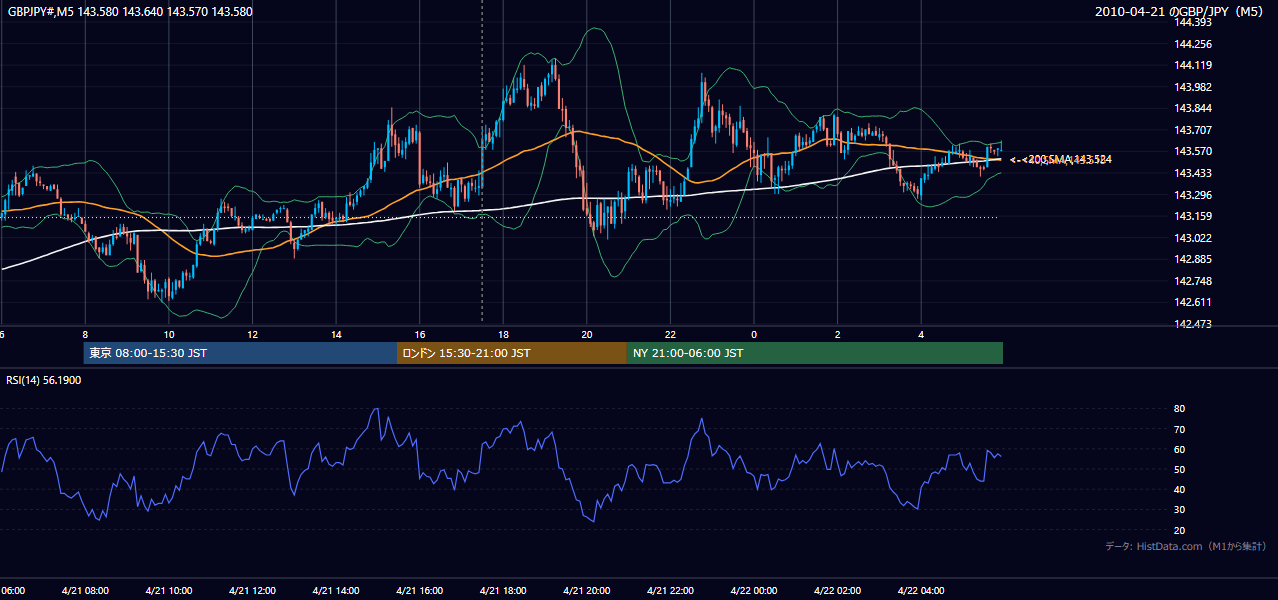Click the 'データ: HistData.com' source credit
This screenshot has height=600, width=1278.
click(1185, 546)
